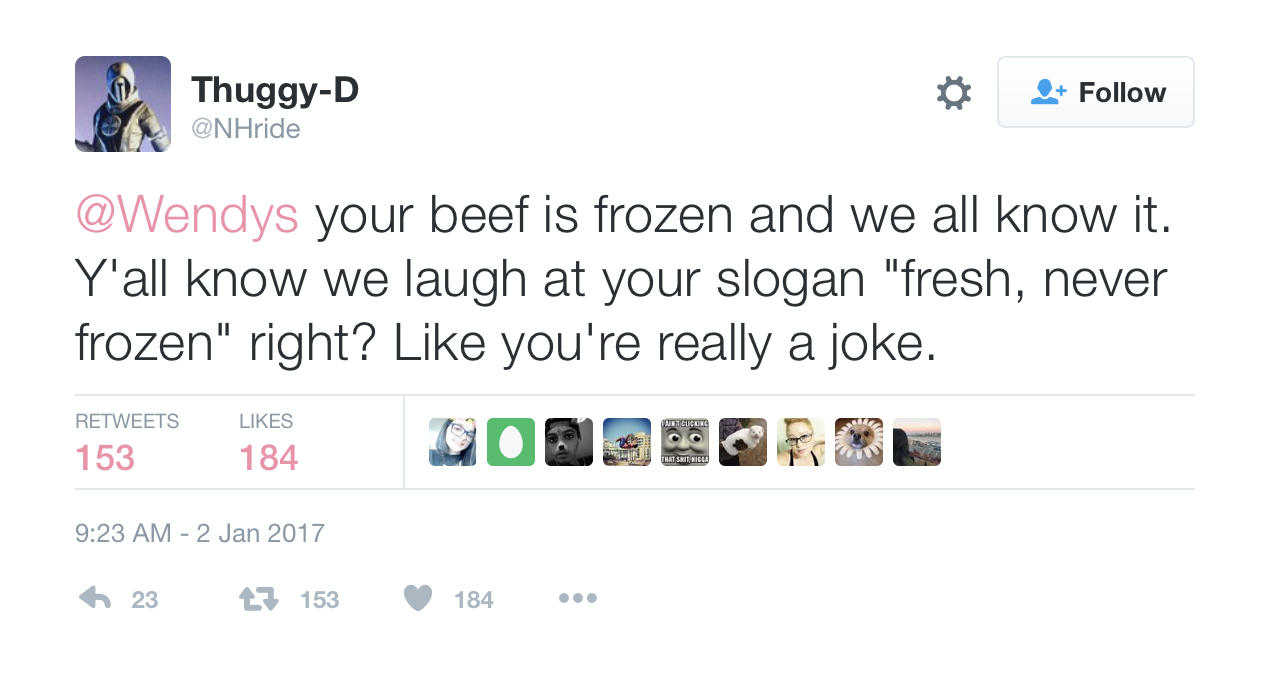Open the @Wendys mention link
This screenshot has width=1266, height=674.
187,215
